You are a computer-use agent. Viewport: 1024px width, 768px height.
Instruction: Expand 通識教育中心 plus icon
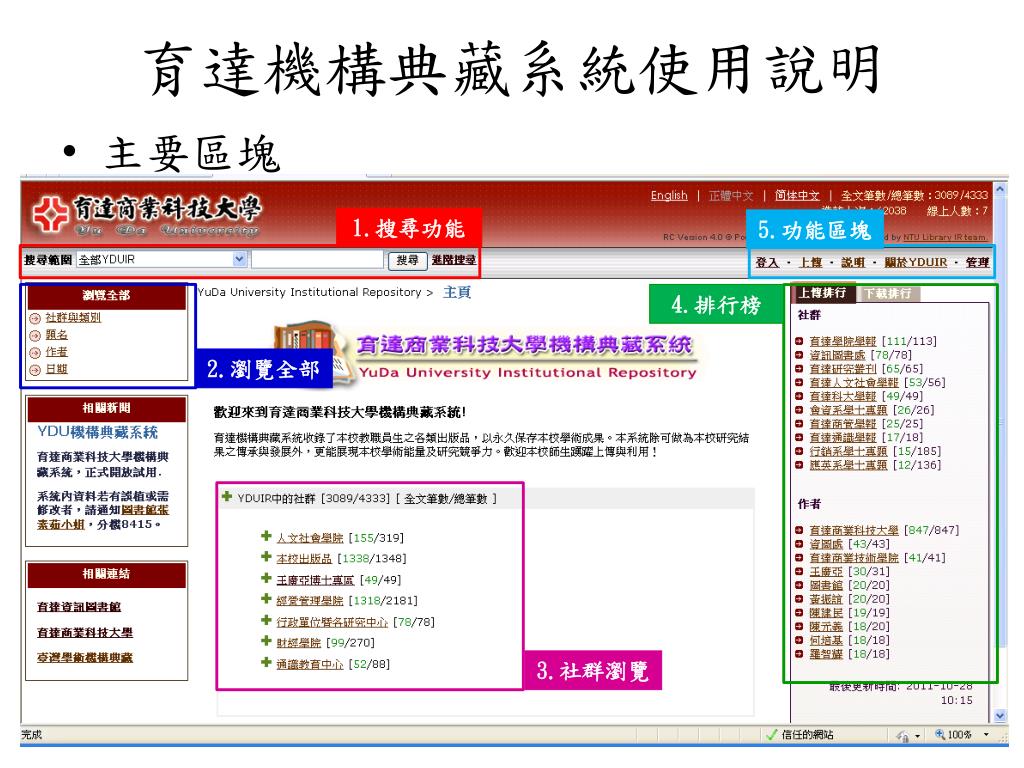[x=266, y=662]
